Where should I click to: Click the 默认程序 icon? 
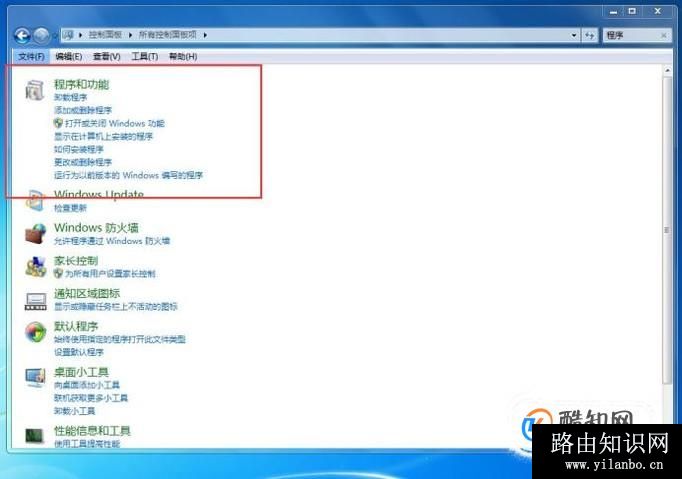click(x=35, y=332)
